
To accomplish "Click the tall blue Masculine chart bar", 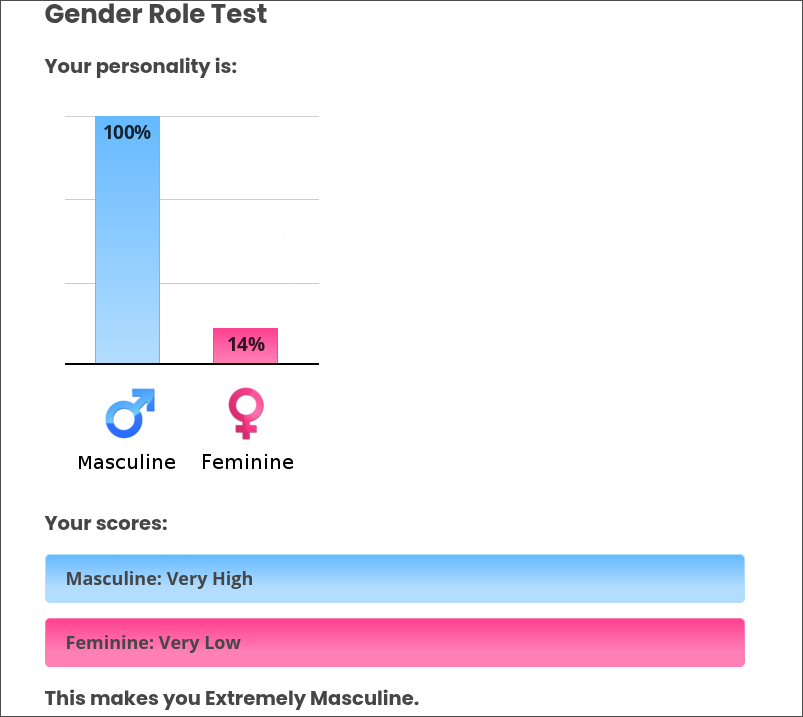I will (127, 250).
